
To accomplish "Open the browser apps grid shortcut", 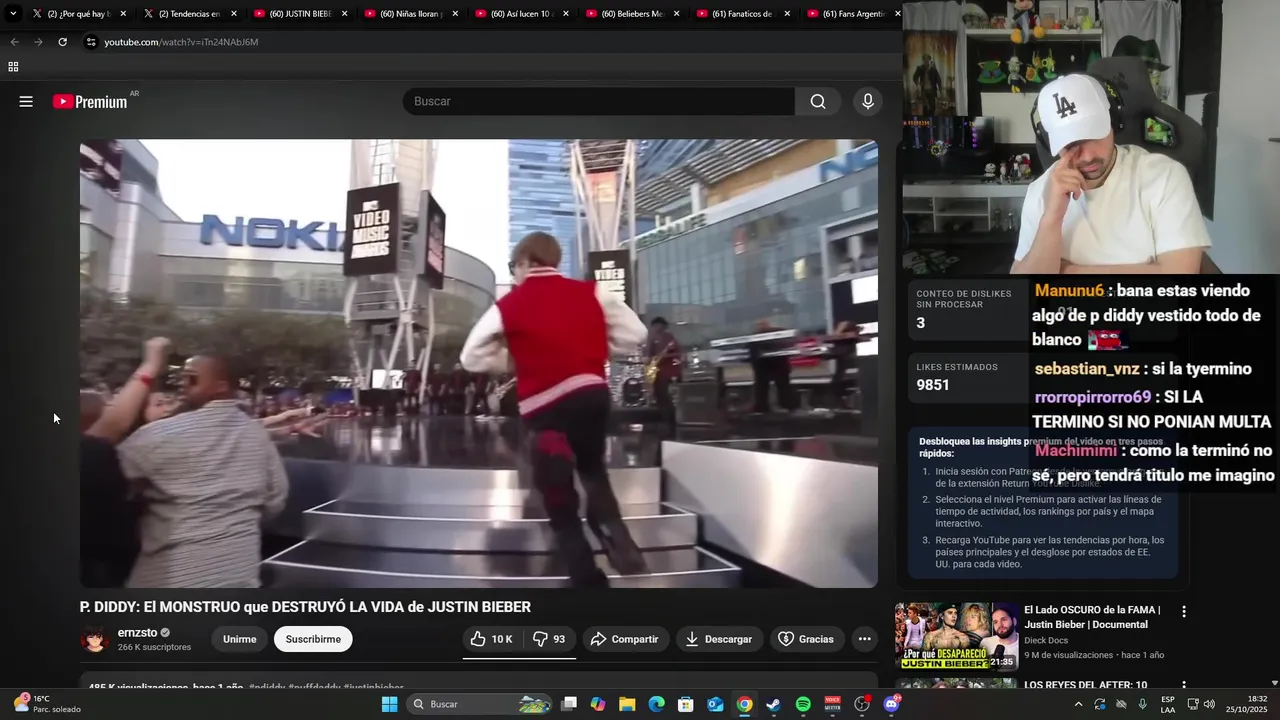I will [x=13, y=67].
